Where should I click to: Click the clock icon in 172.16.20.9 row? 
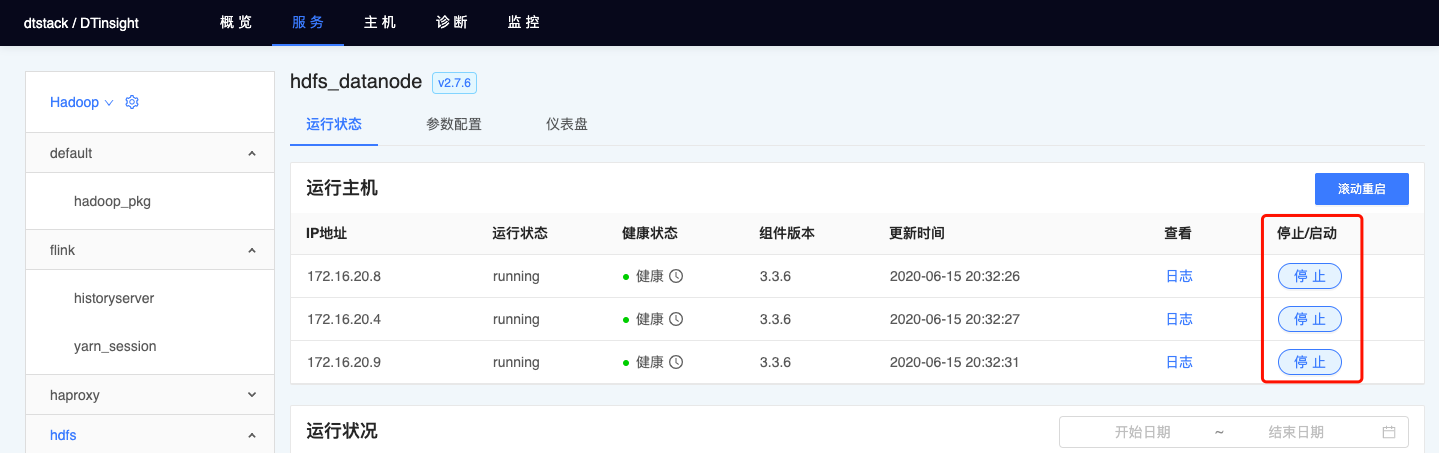tap(676, 362)
